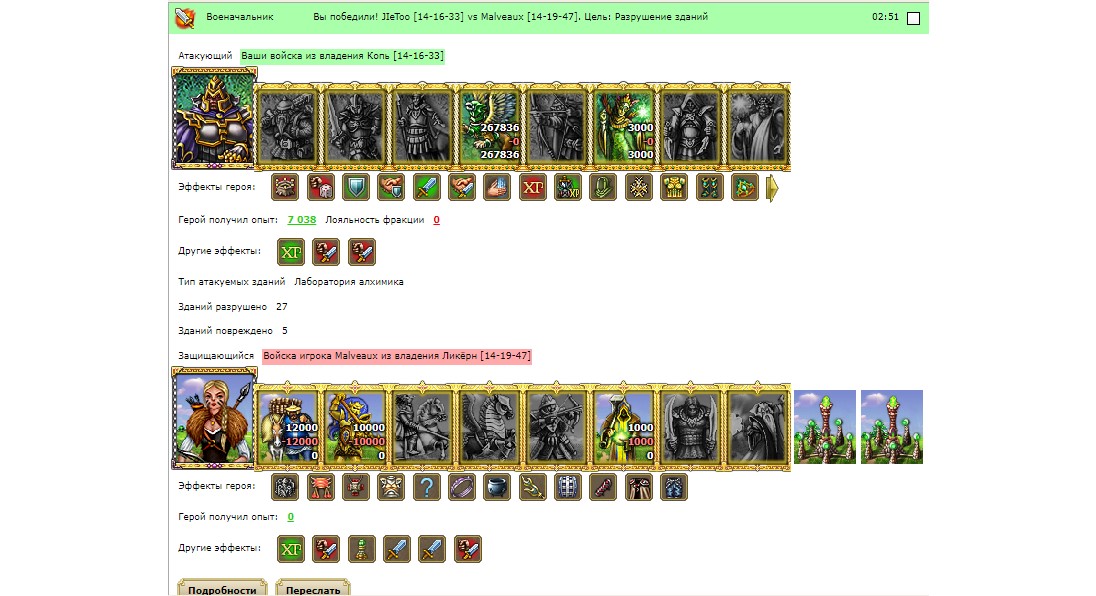Image resolution: width=1096 pixels, height=596 pixels.
Task: Select the 267836 winged unit slot
Action: pyautogui.click(x=489, y=126)
